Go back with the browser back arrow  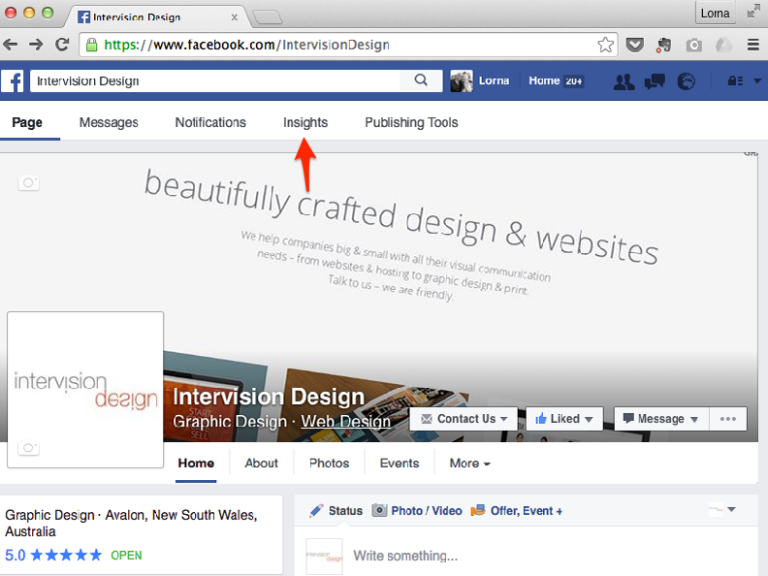(10, 45)
